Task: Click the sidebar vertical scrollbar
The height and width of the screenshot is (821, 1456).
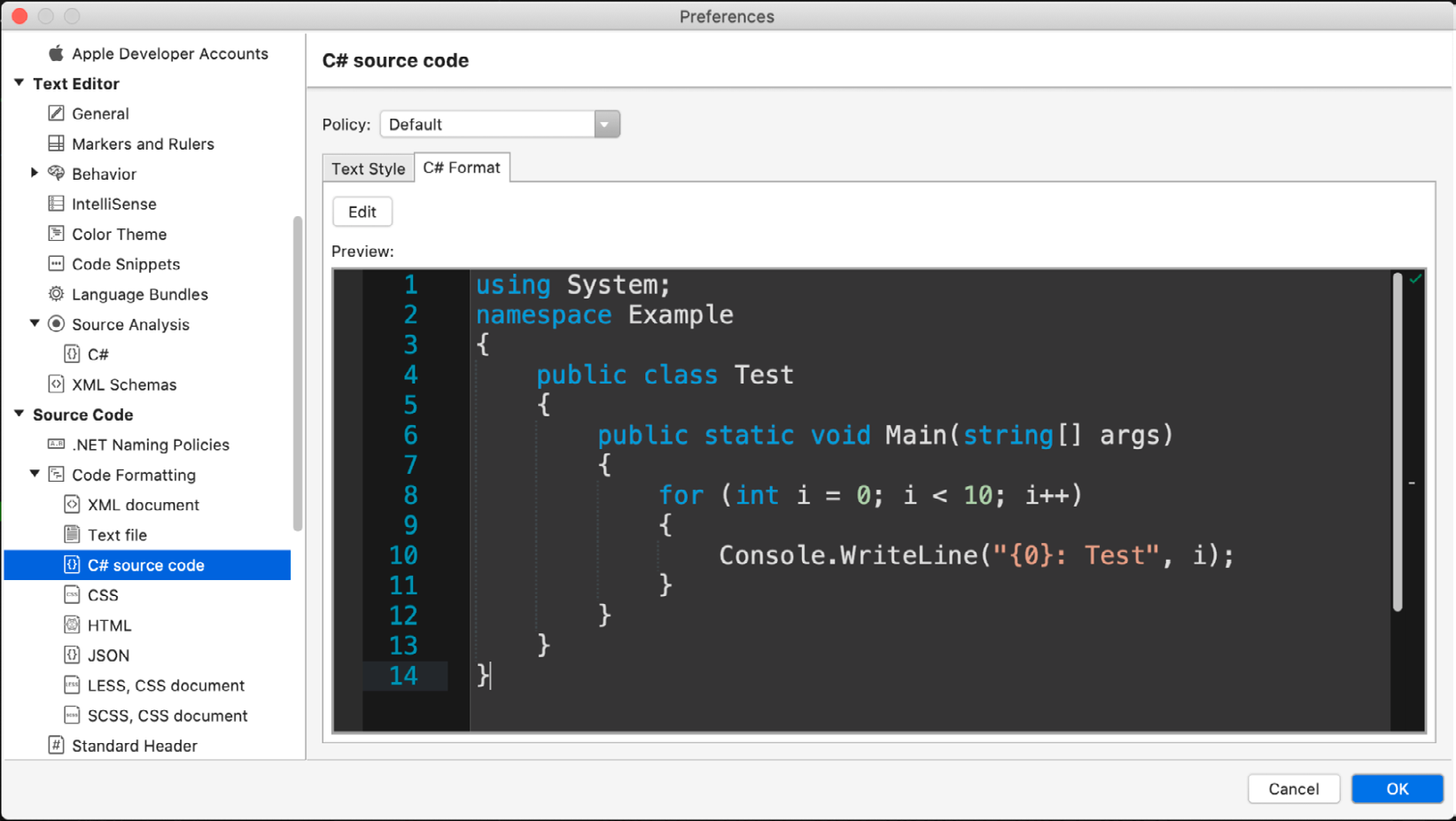Action: pyautogui.click(x=298, y=374)
